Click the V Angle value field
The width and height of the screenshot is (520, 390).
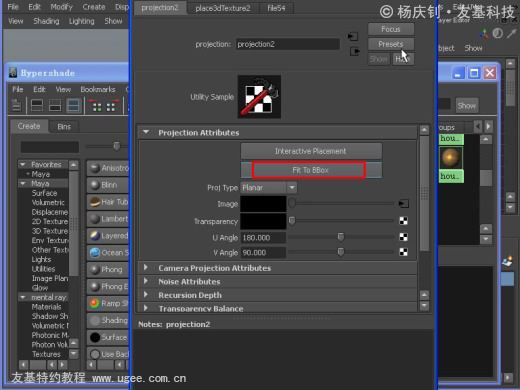[x=263, y=253]
